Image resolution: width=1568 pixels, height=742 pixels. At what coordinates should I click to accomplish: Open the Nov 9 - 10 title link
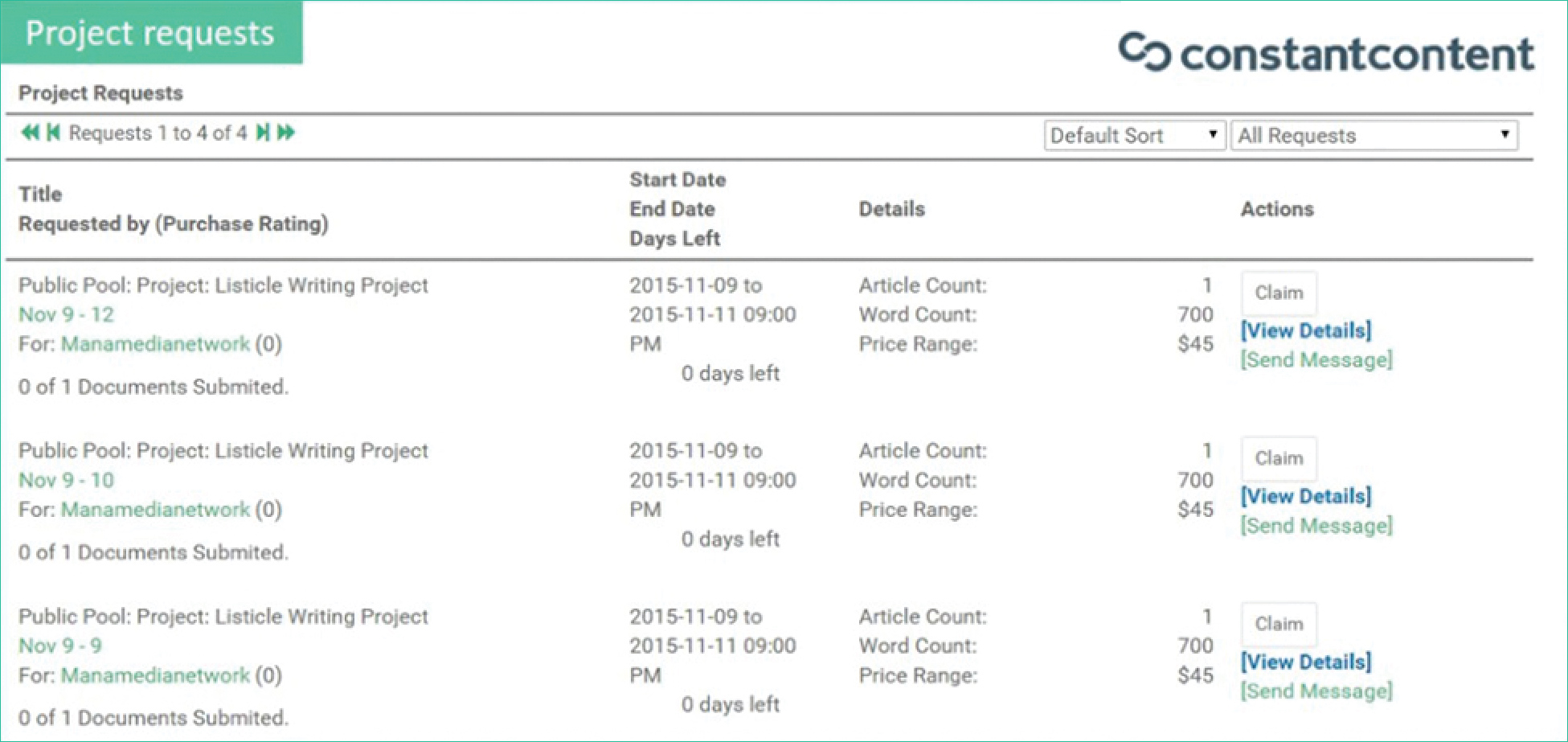66,480
